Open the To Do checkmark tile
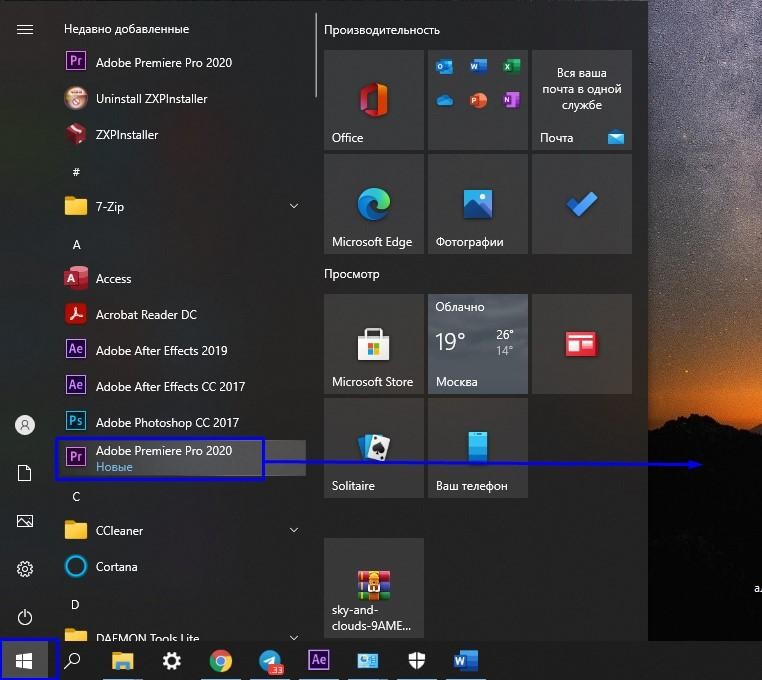This screenshot has height=680, width=762. coord(582,204)
